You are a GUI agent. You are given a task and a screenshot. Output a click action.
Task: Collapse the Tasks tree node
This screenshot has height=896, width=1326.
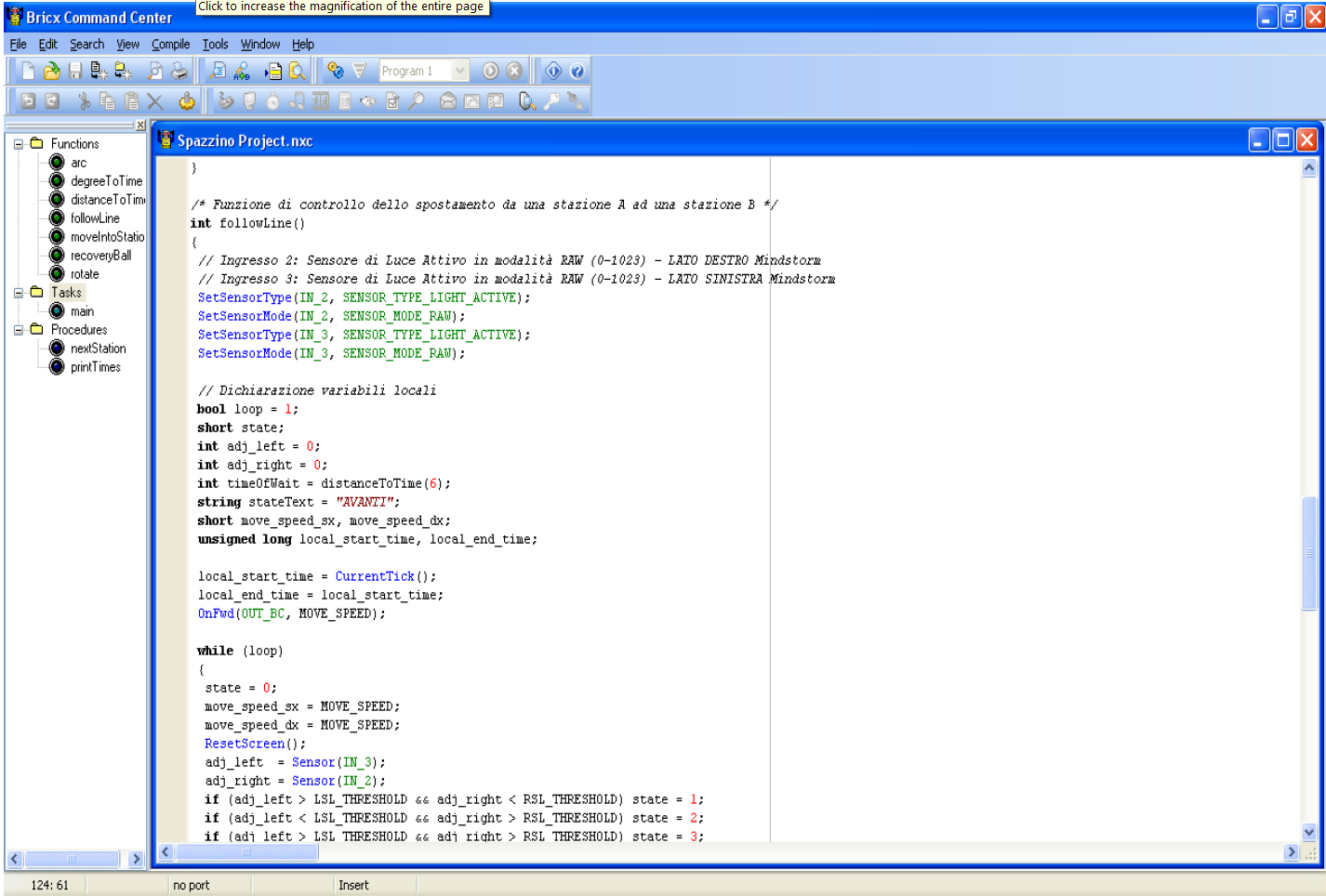point(19,293)
